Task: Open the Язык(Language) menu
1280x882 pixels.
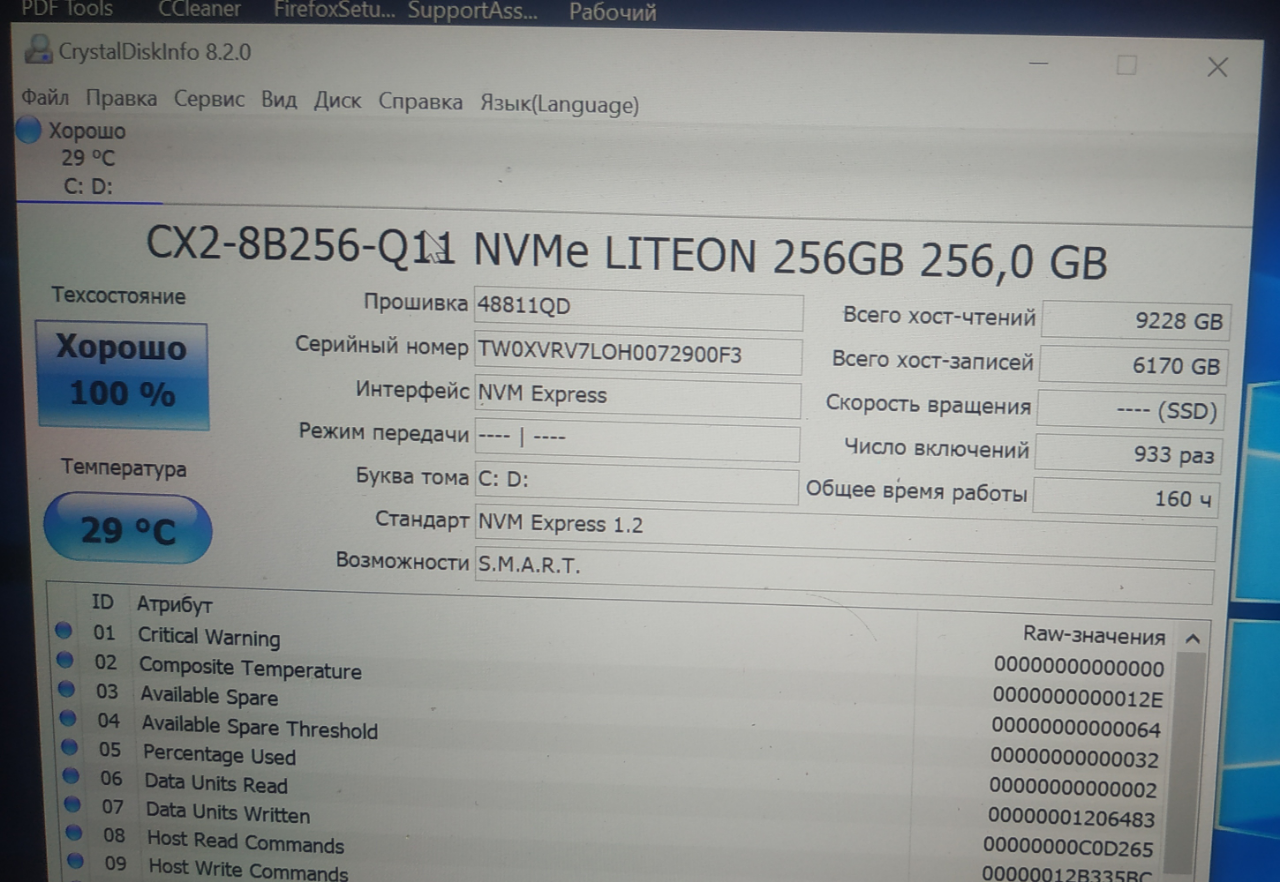Action: [x=559, y=104]
